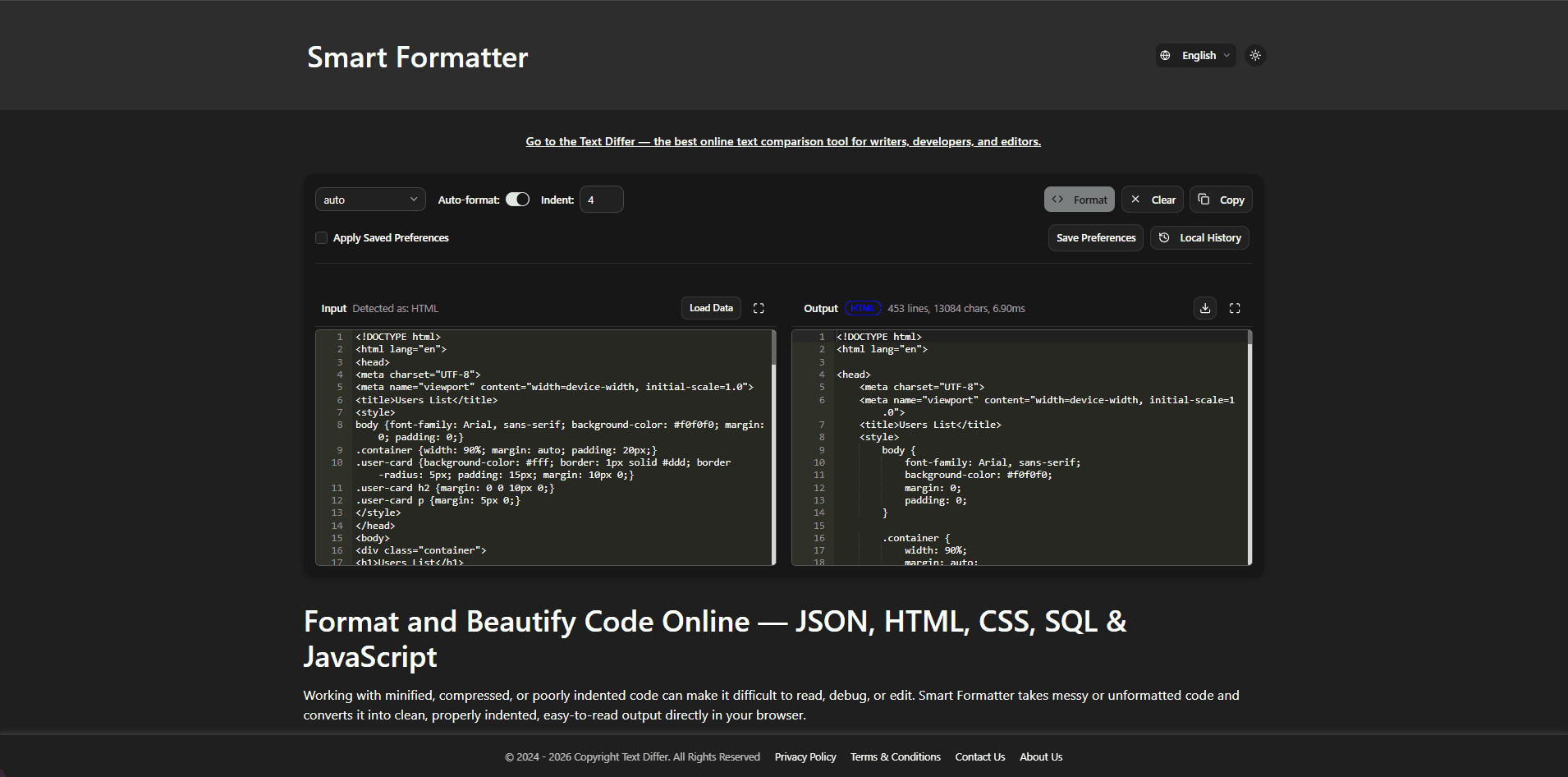Click the Format button
1568x777 pixels.
click(1079, 200)
